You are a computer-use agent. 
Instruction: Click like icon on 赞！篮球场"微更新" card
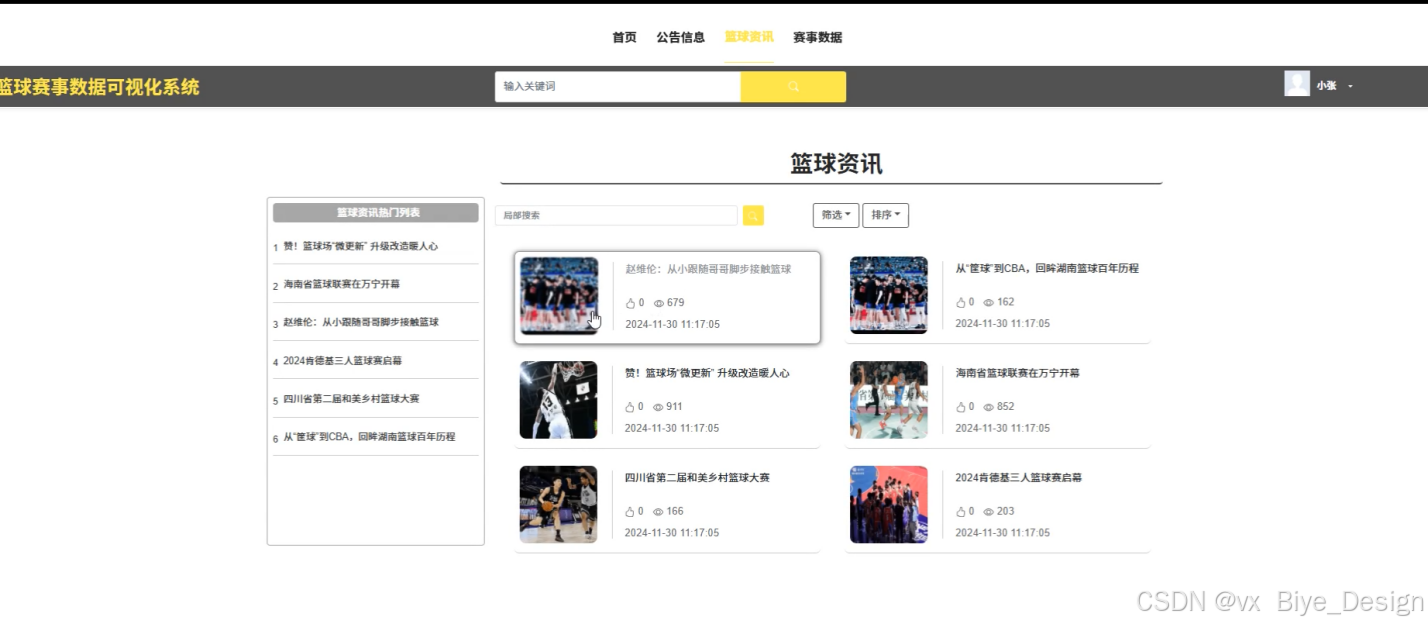pyautogui.click(x=630, y=407)
